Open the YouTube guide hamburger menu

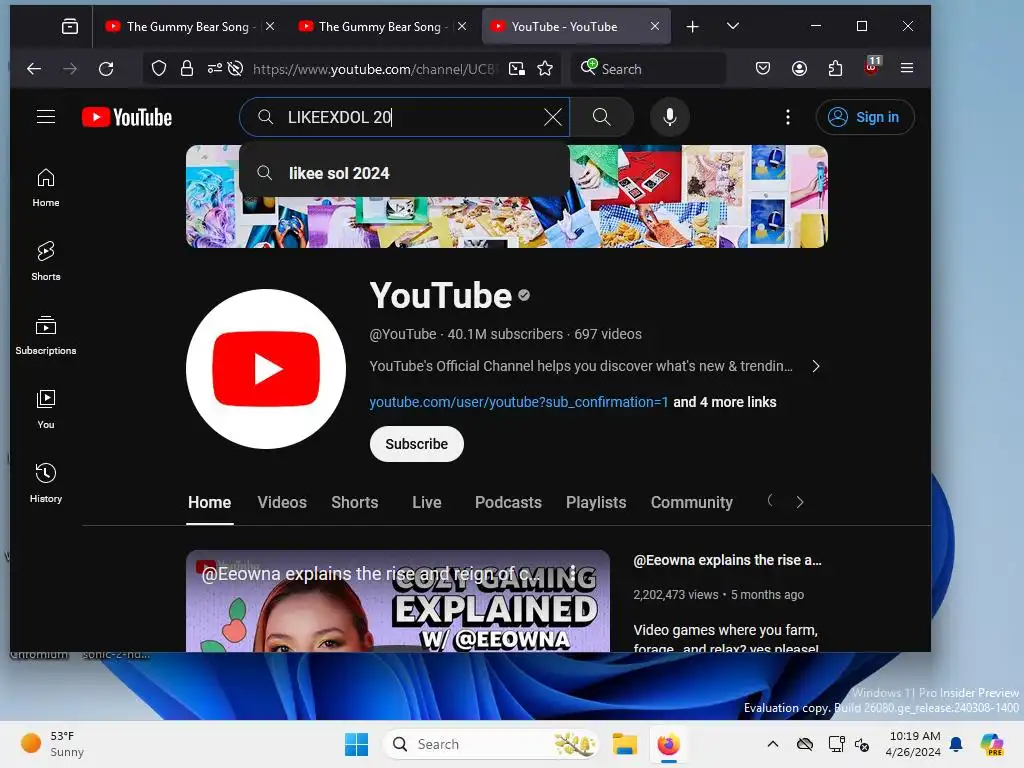46,117
